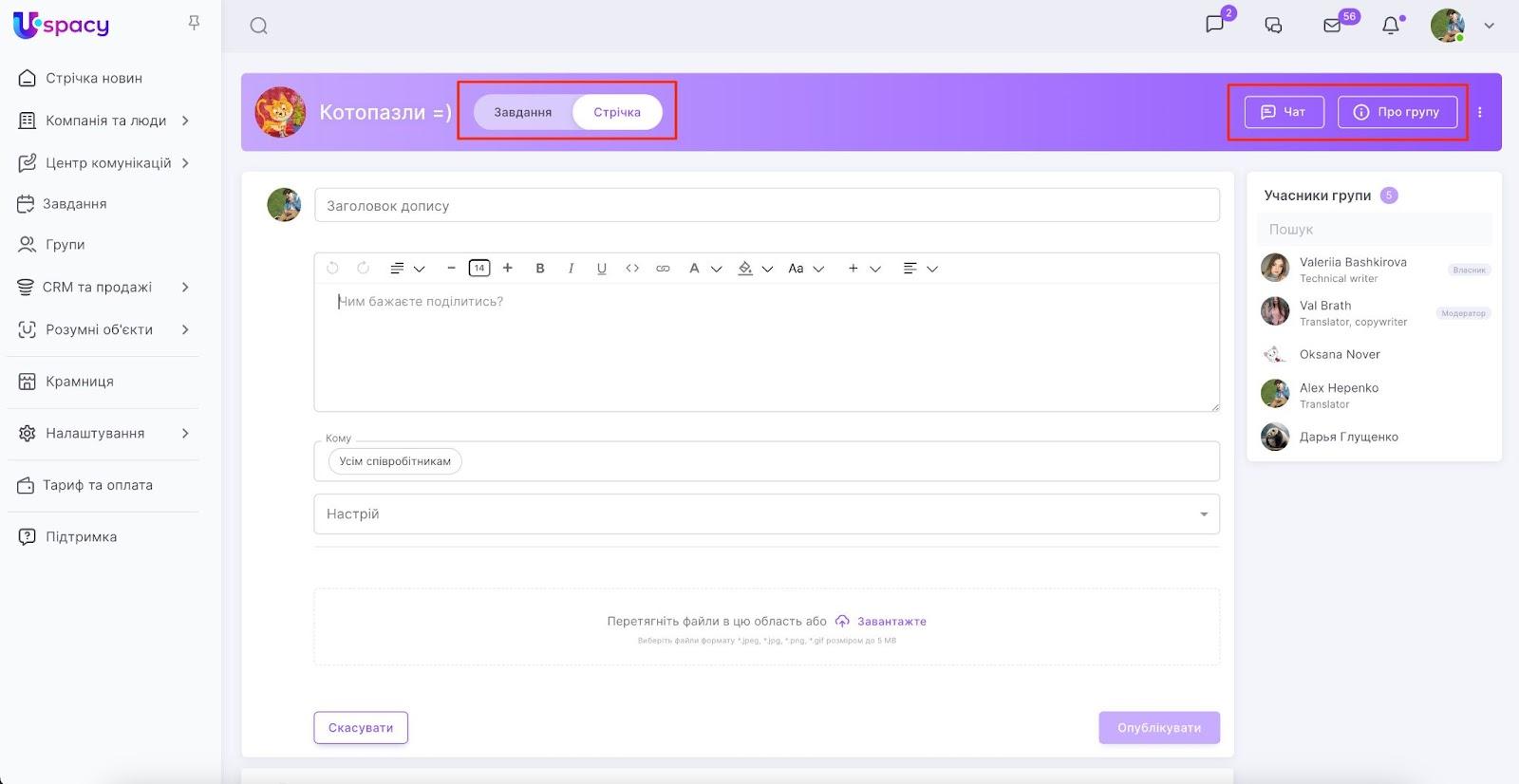Click the search magnifier icon in top bar
Image resolution: width=1519 pixels, height=784 pixels.
coord(258,26)
